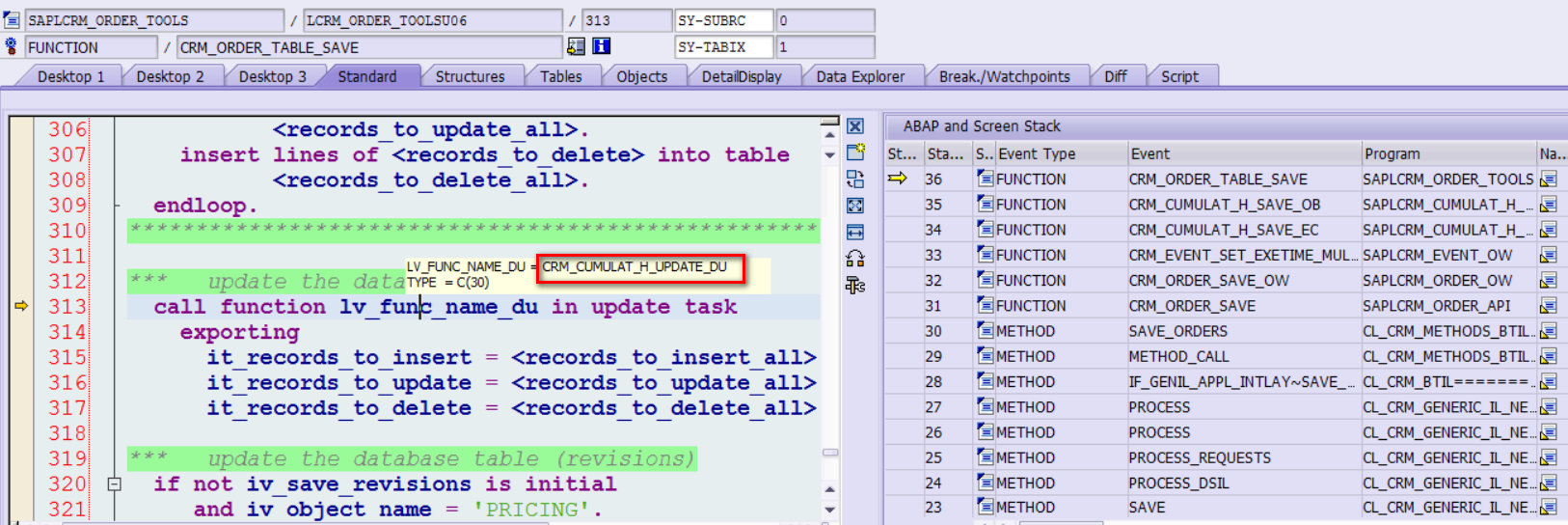Switch to the Desktop 3 tab
Screen dimensions: 1568x525
click(272, 76)
